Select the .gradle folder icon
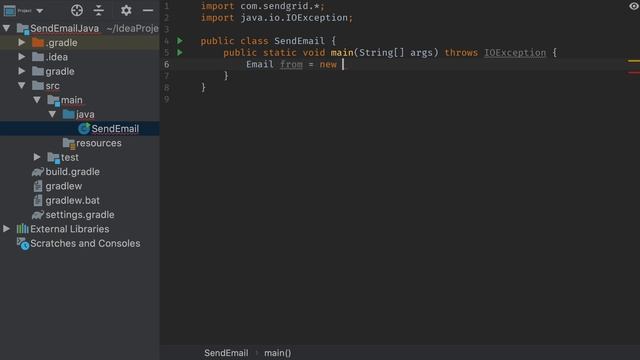Screen dimensions: 640x360 [38, 42]
